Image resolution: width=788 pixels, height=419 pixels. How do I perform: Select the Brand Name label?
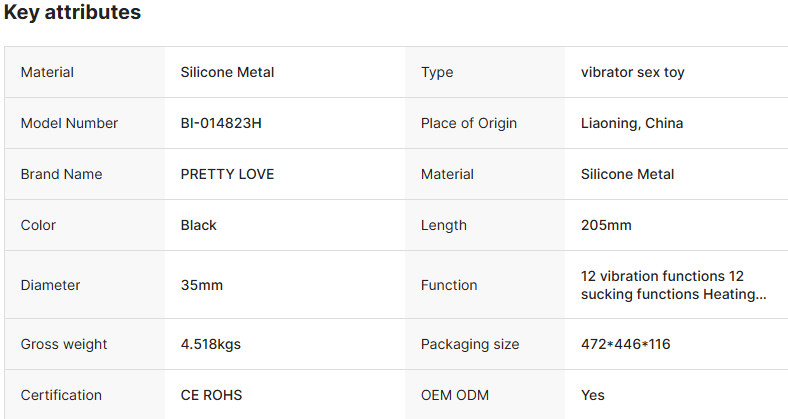tap(61, 174)
